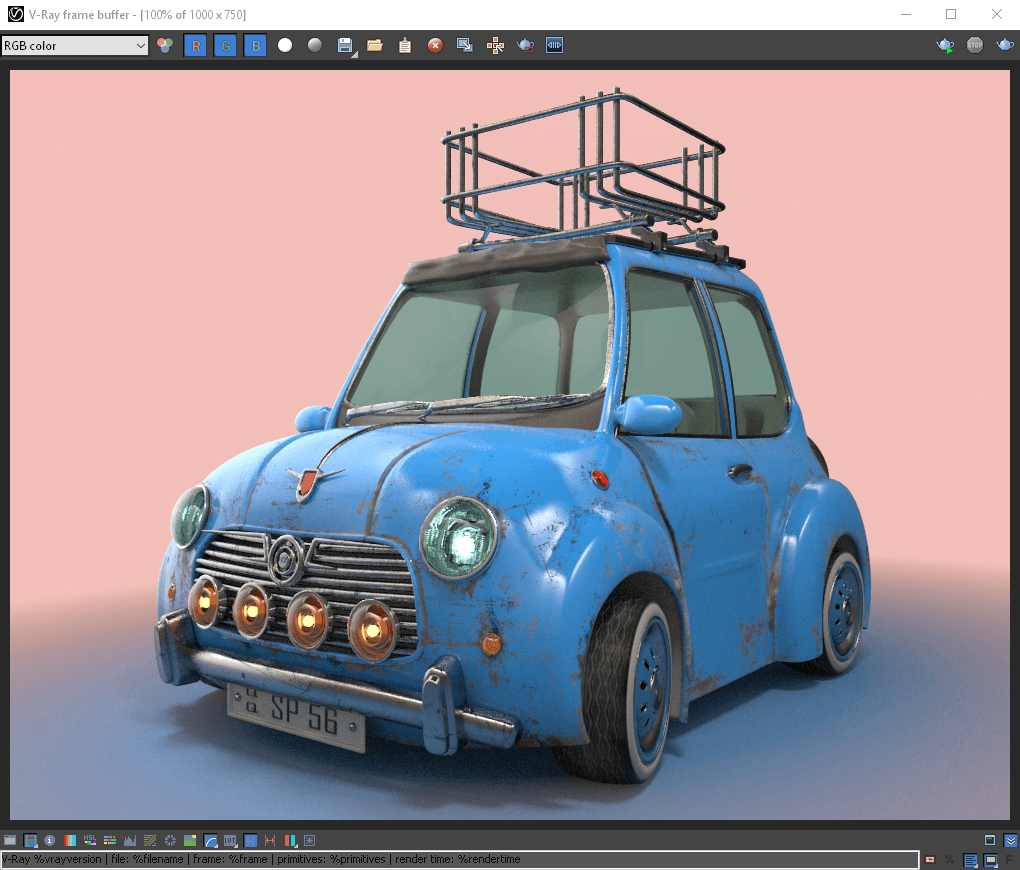Open the LUT correction control
Viewport: 1020px width, 870px height.
coord(230,840)
